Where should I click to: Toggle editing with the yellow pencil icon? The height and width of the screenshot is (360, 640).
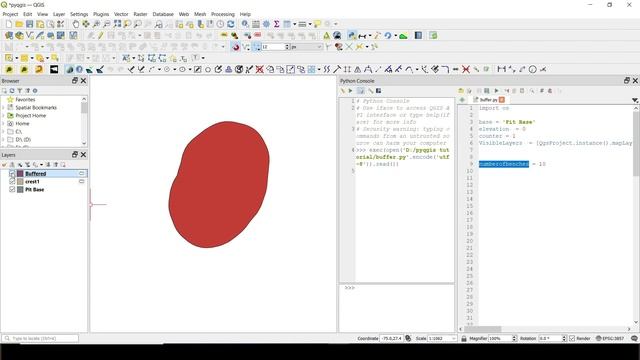coord(100,36)
